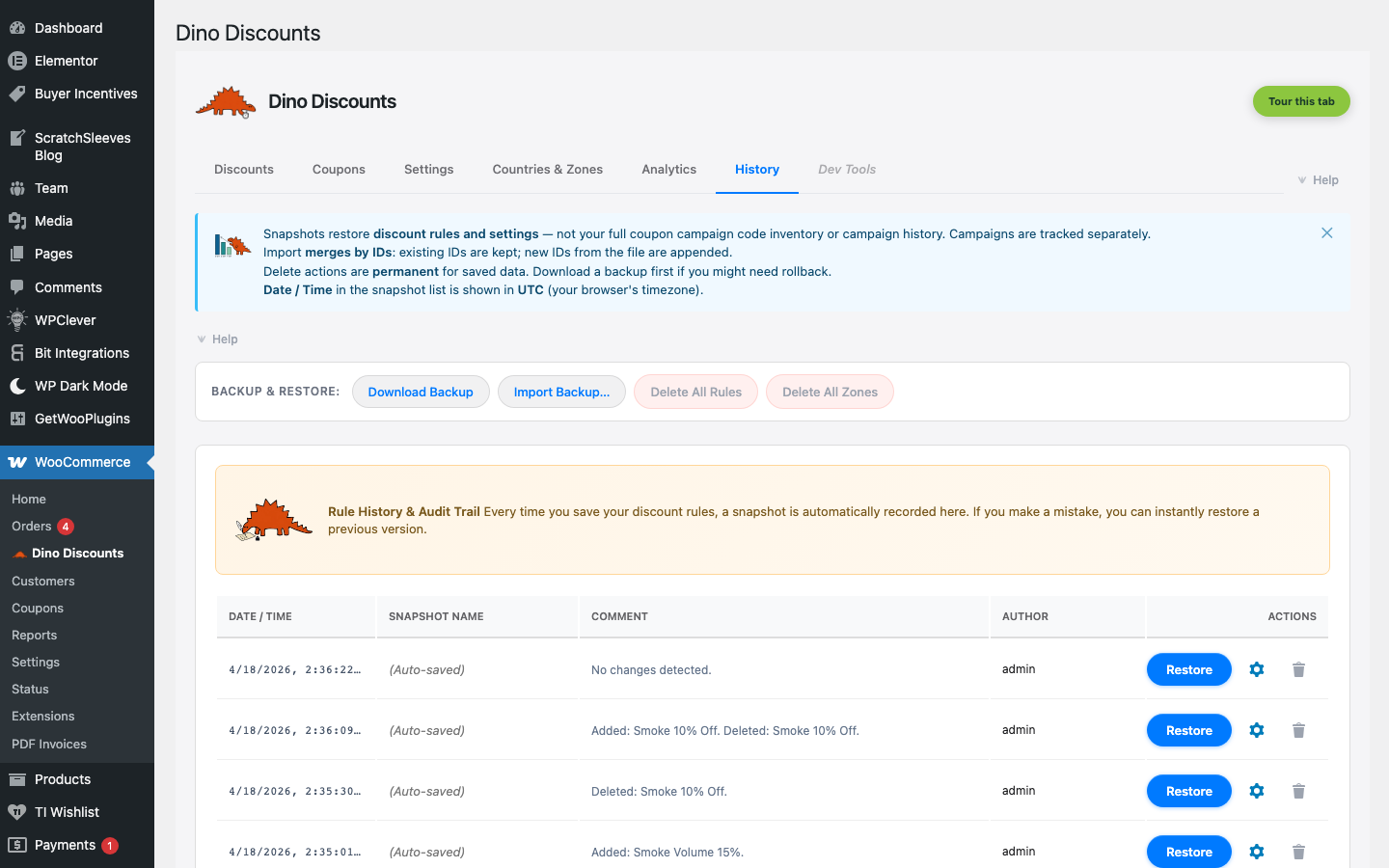Open settings gear for 2:36:22 snapshot

tap(1257, 669)
